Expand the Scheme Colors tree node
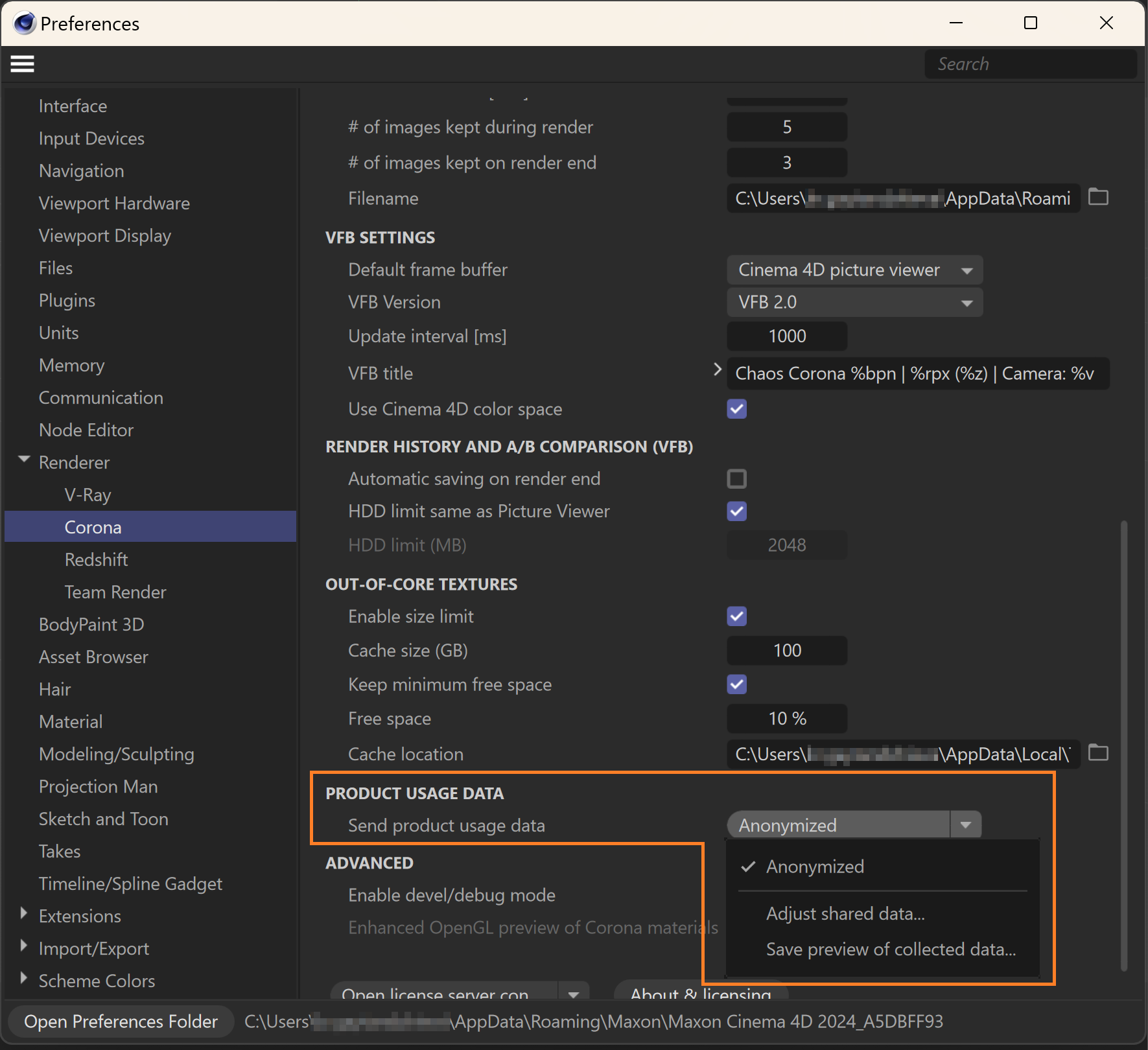1148x1050 pixels. [24, 978]
